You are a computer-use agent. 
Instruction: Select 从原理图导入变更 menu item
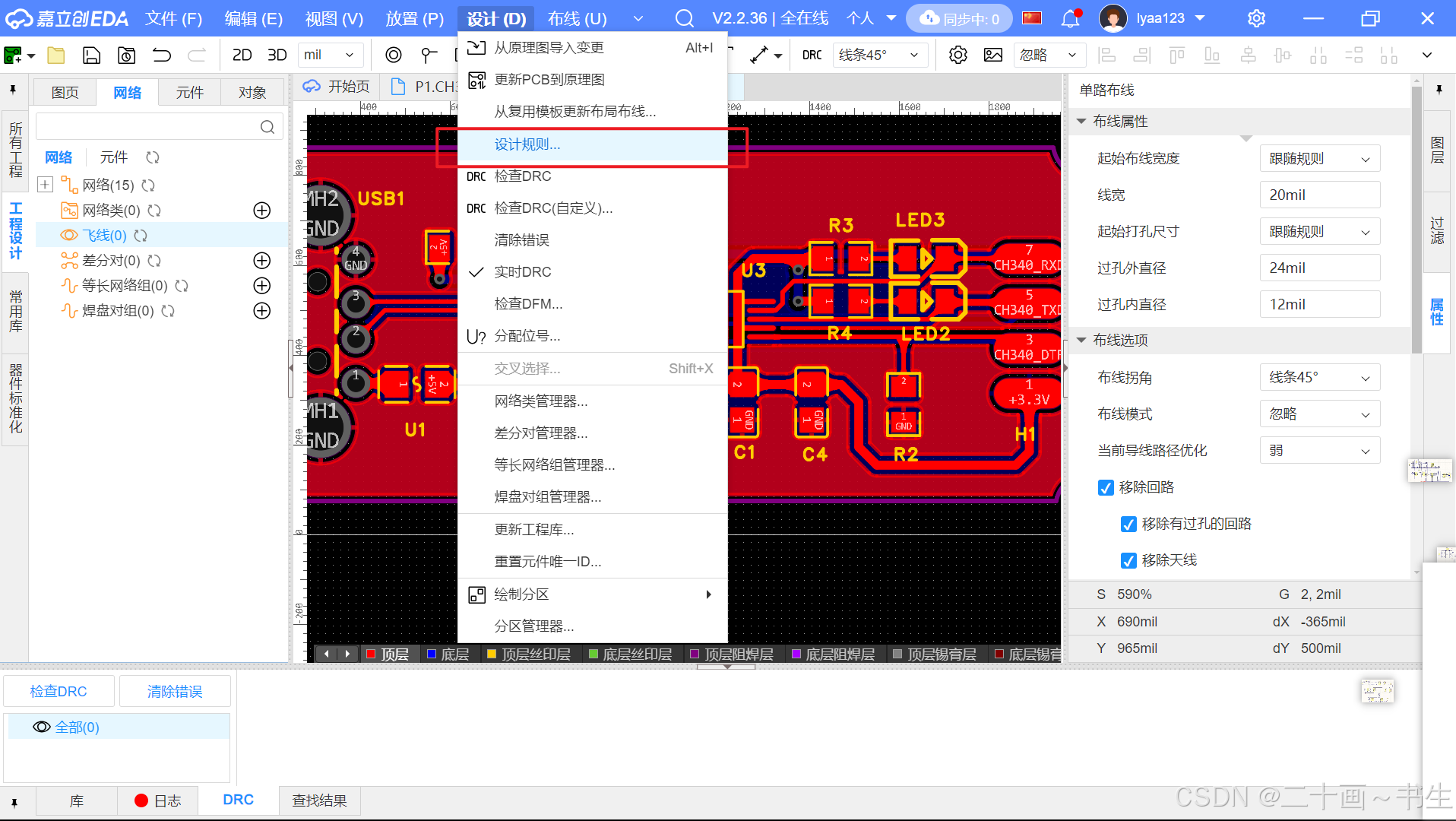593,48
